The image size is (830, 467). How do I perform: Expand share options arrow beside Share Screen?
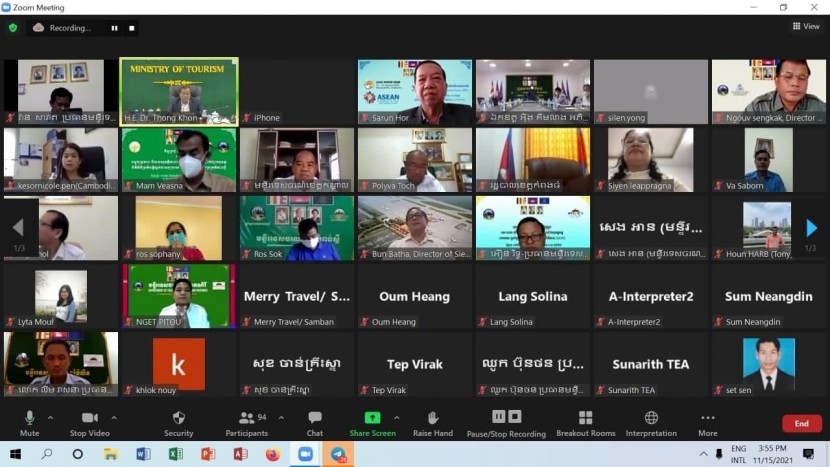(397, 417)
